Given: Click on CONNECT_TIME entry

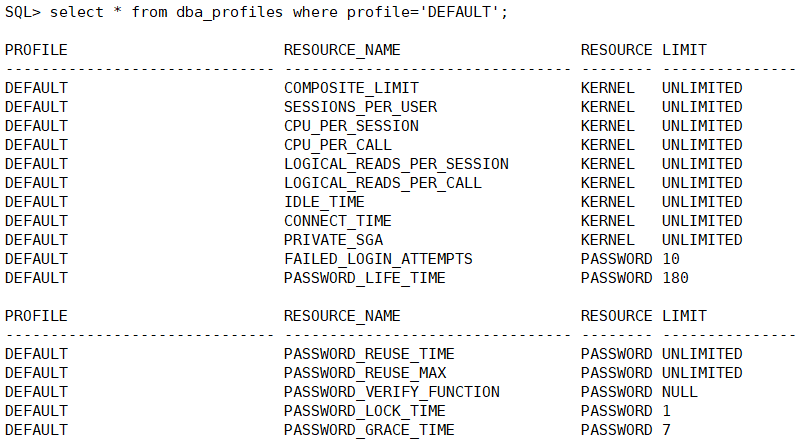Looking at the screenshot, I should (338, 221).
